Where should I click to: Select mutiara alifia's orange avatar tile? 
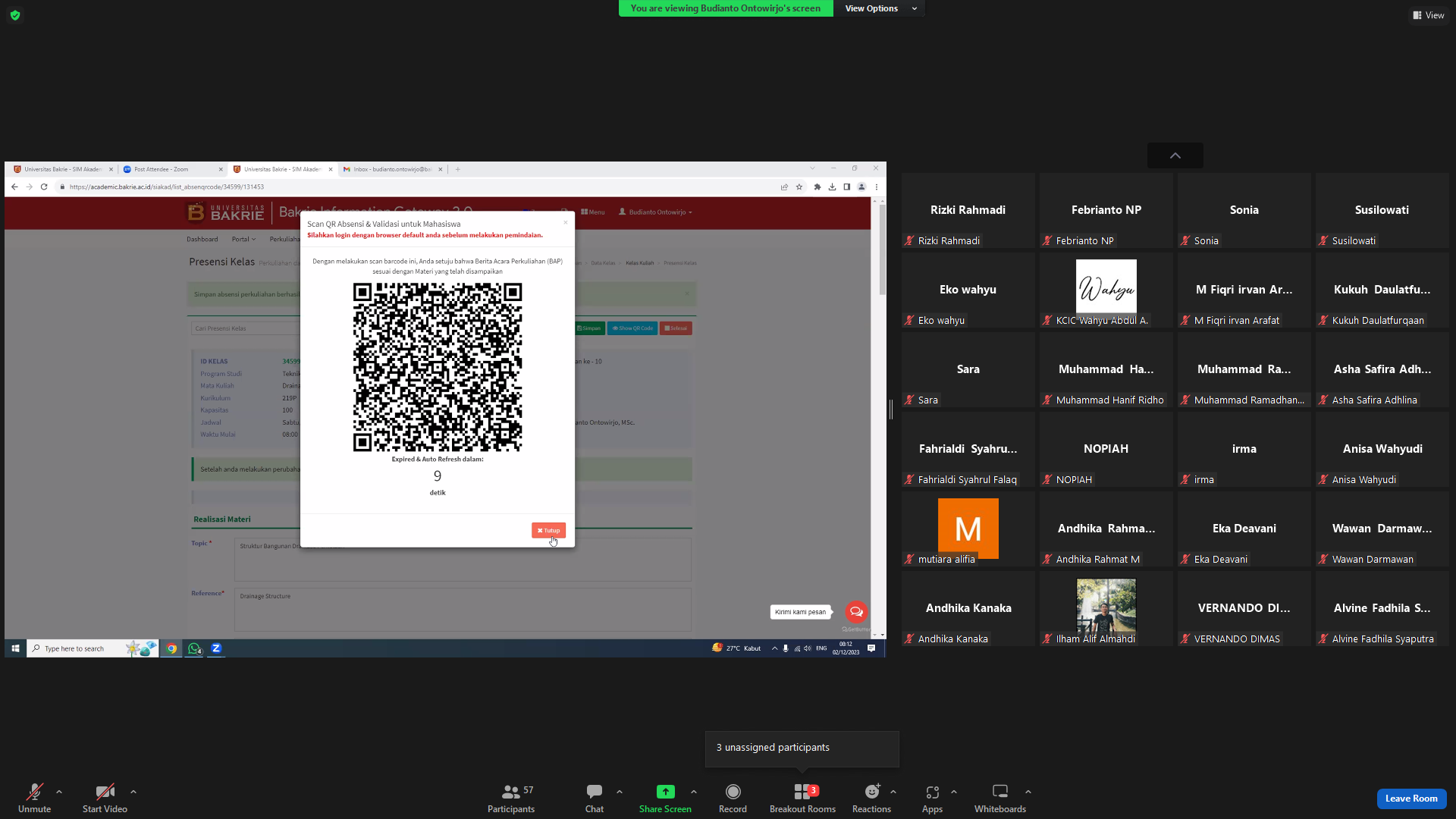[x=968, y=529]
